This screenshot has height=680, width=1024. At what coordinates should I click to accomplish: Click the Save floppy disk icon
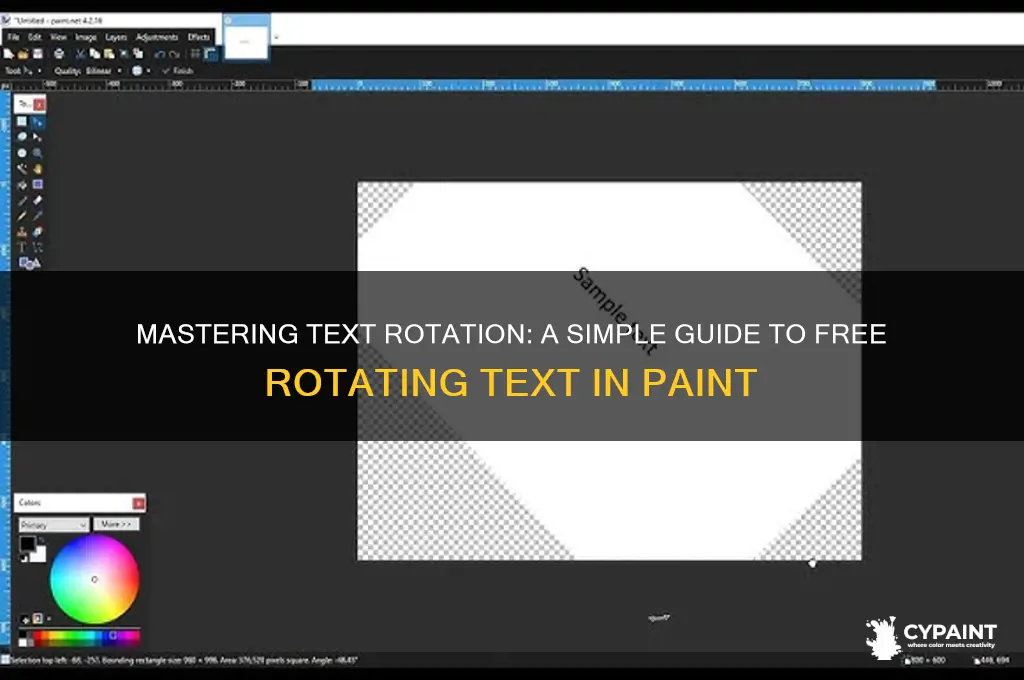coord(37,54)
